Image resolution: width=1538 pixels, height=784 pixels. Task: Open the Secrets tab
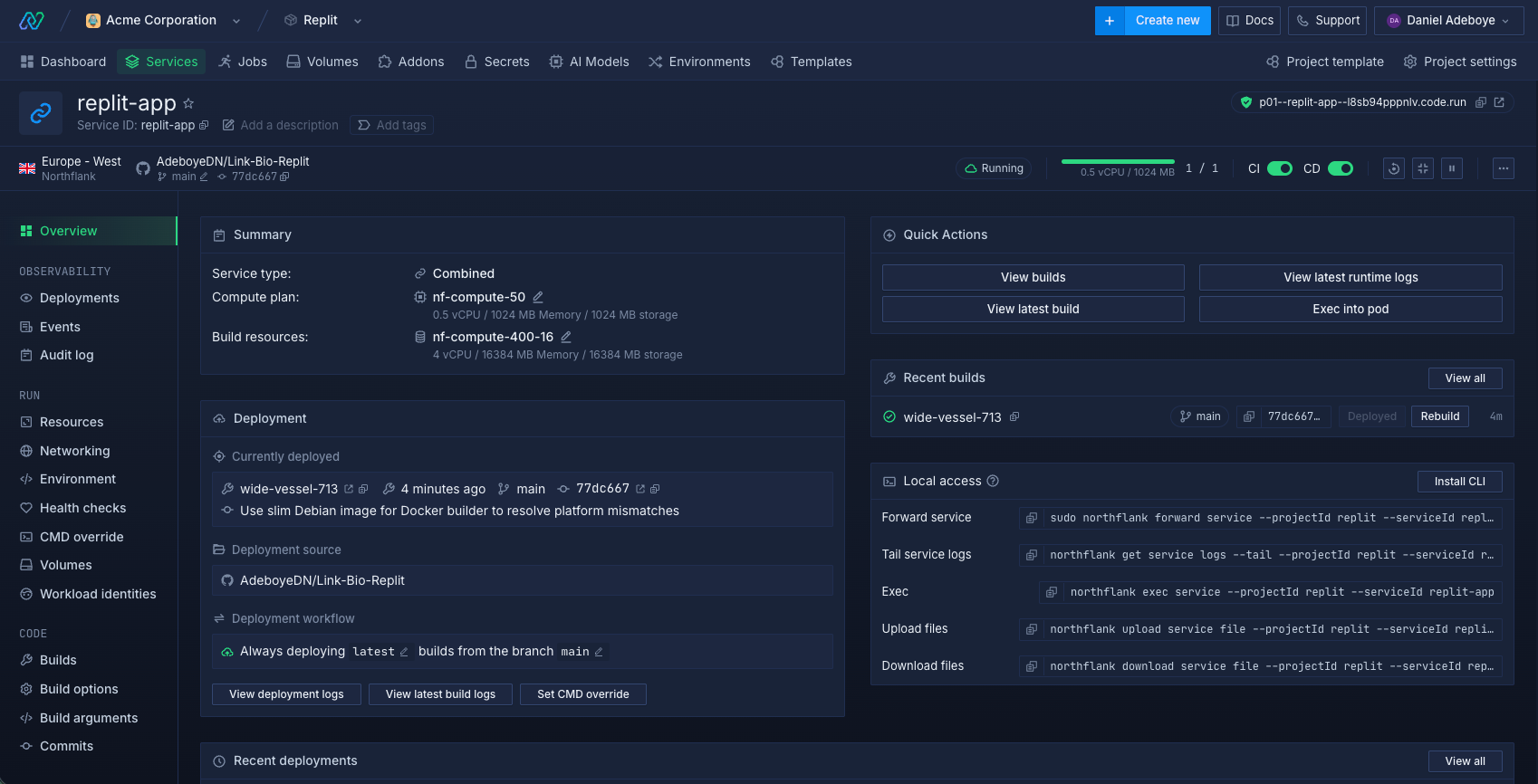tap(497, 62)
